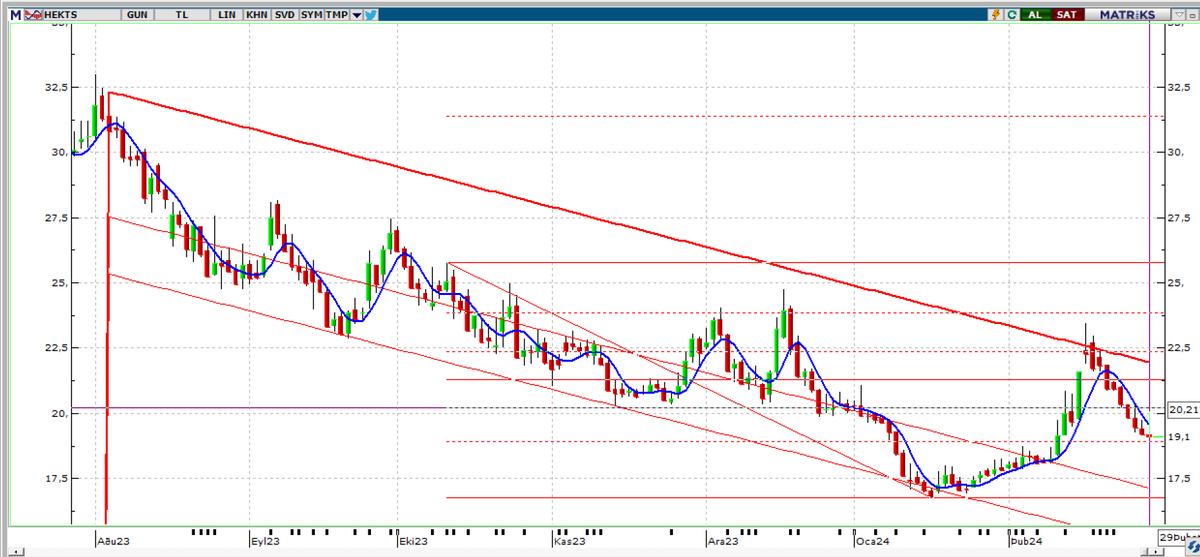Click the 20,21 price label

1183,410
